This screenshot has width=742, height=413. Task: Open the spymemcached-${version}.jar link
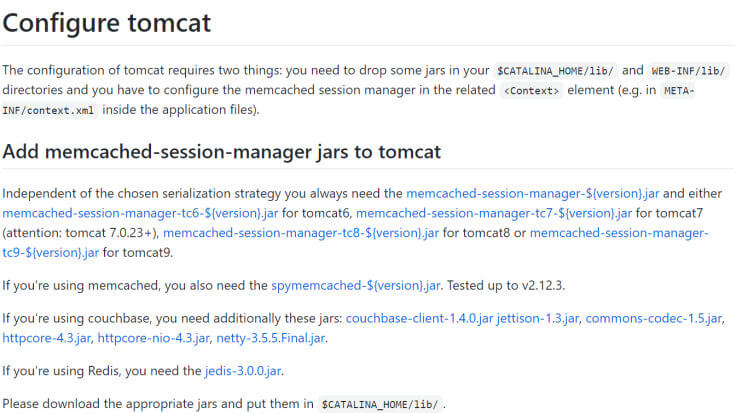(x=356, y=286)
